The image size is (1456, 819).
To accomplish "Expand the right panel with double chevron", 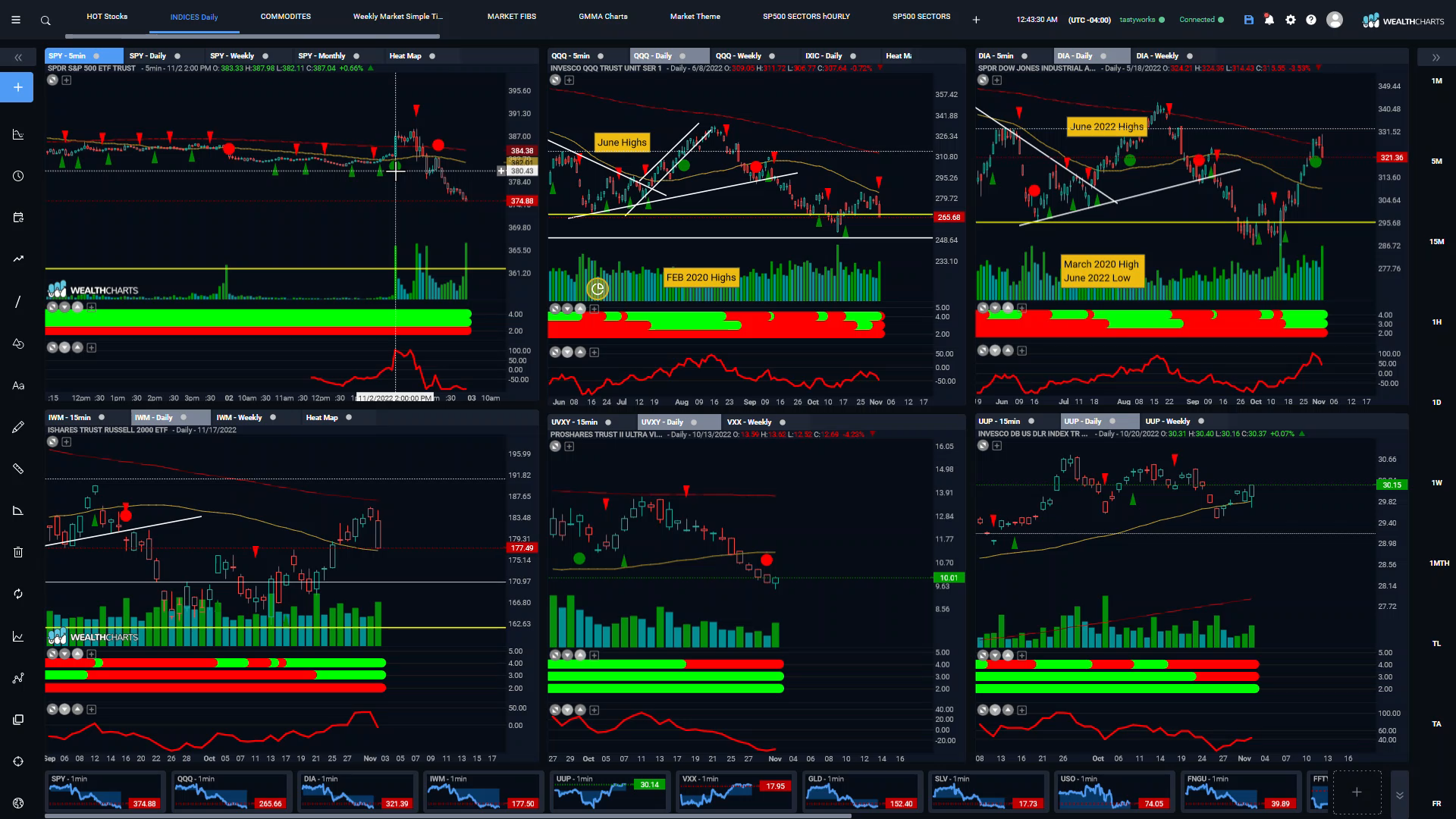I will pyautogui.click(x=1436, y=58).
